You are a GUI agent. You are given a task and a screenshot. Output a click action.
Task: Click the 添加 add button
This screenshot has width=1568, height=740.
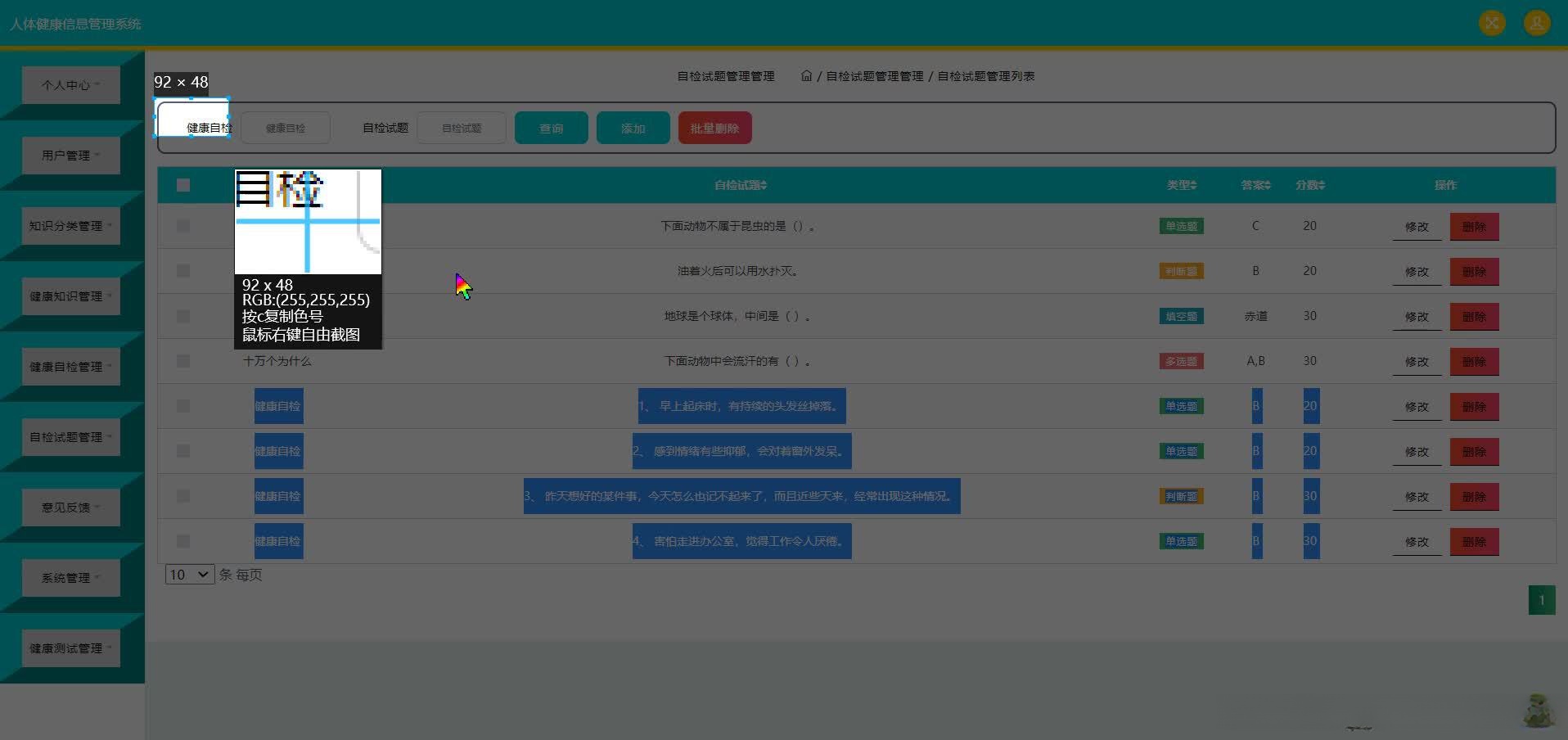[633, 128]
